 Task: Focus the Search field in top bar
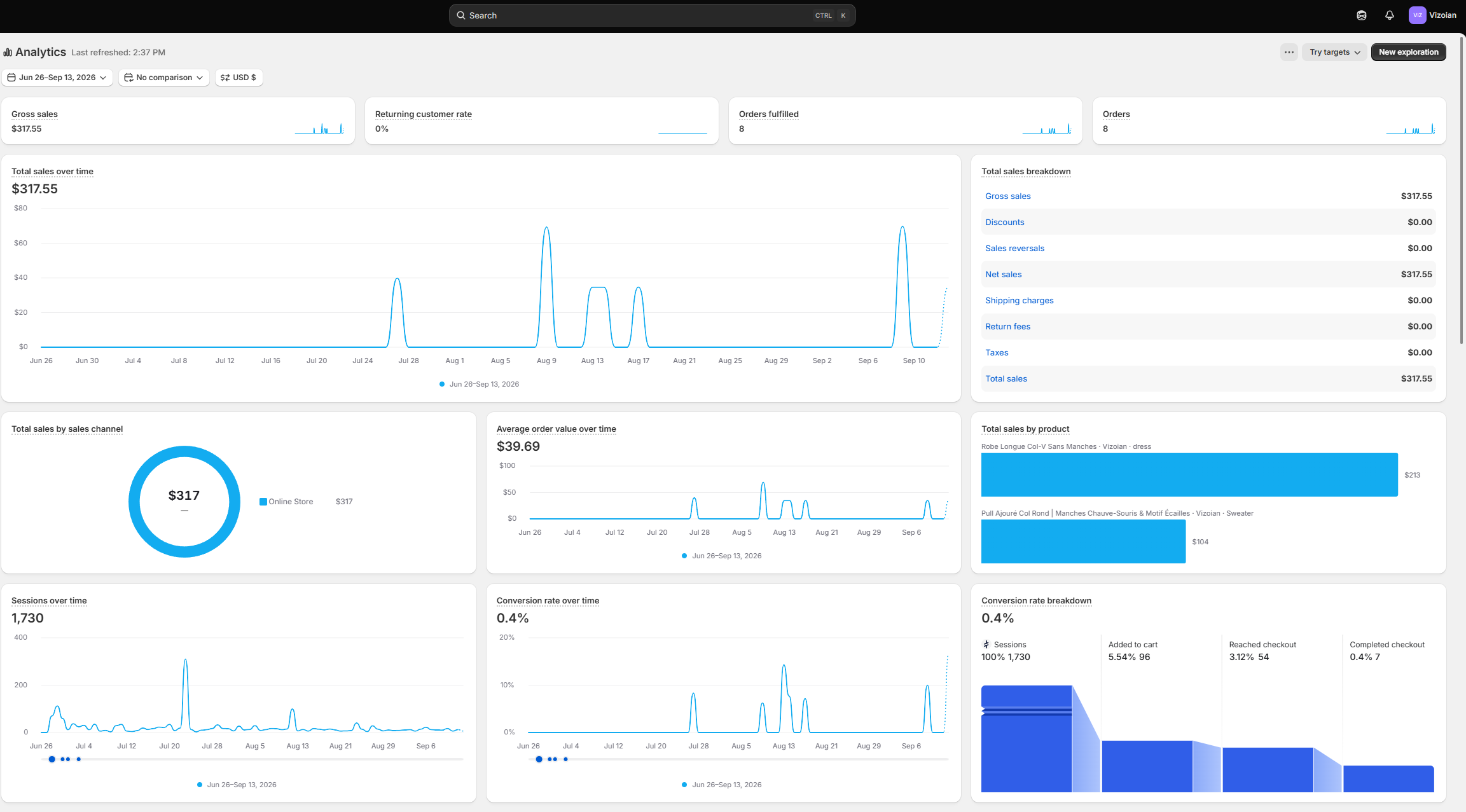(x=652, y=15)
